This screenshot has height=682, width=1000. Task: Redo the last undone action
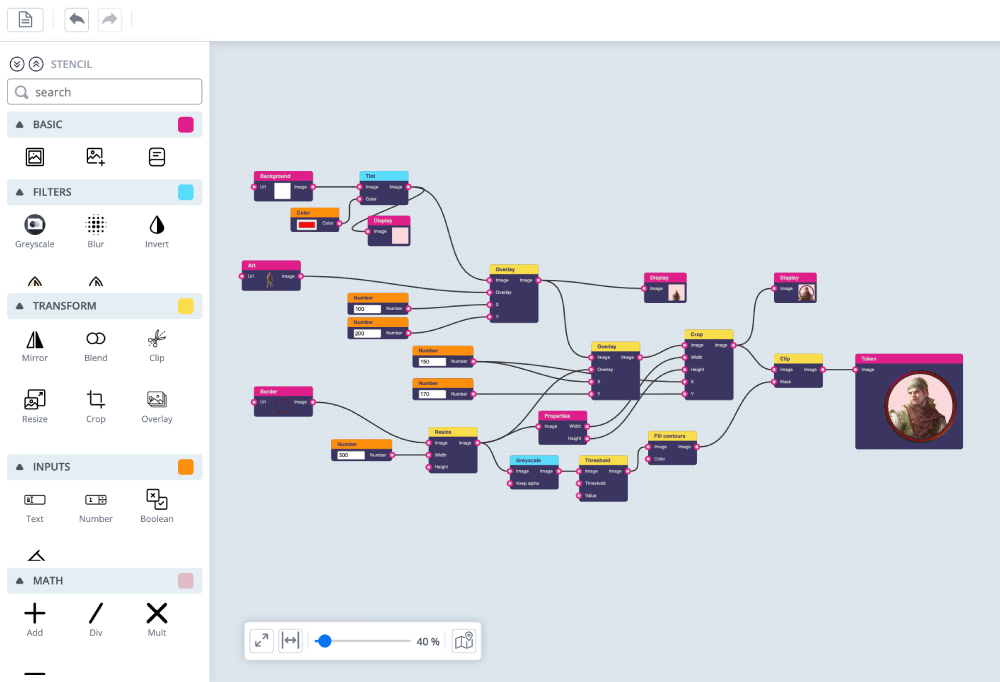pos(109,19)
